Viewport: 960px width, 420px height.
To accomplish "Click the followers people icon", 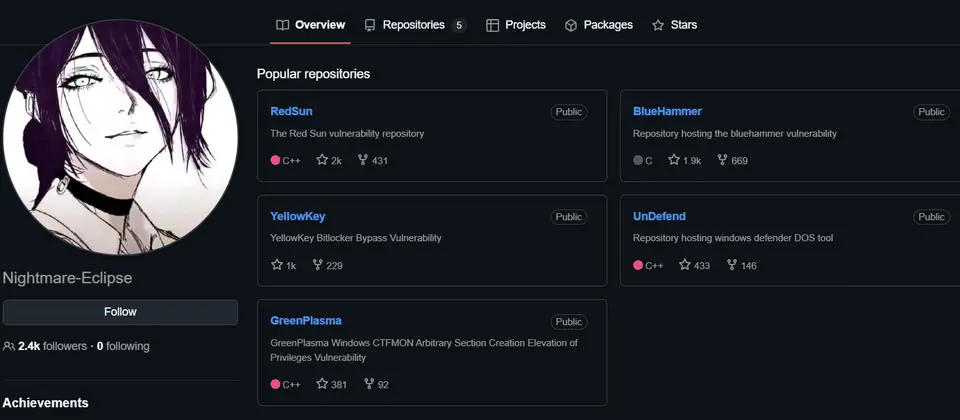I will pyautogui.click(x=9, y=347).
